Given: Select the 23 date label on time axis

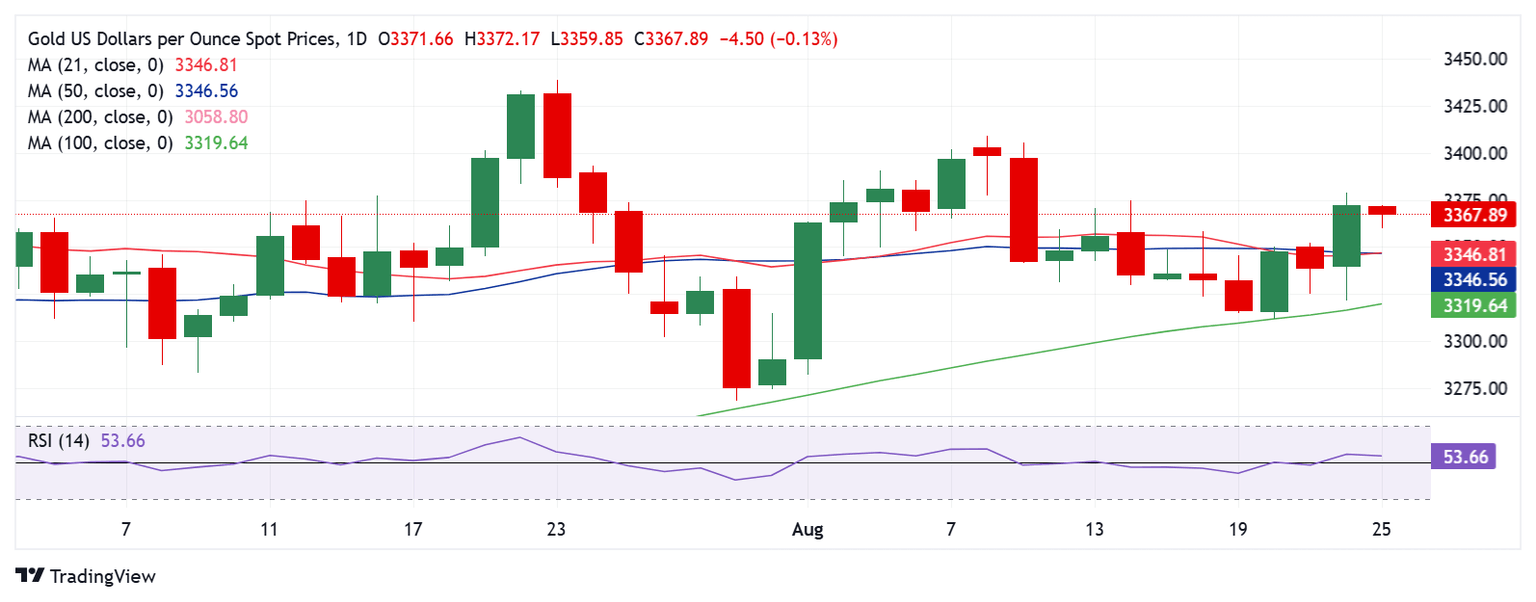Looking at the screenshot, I should (x=557, y=529).
